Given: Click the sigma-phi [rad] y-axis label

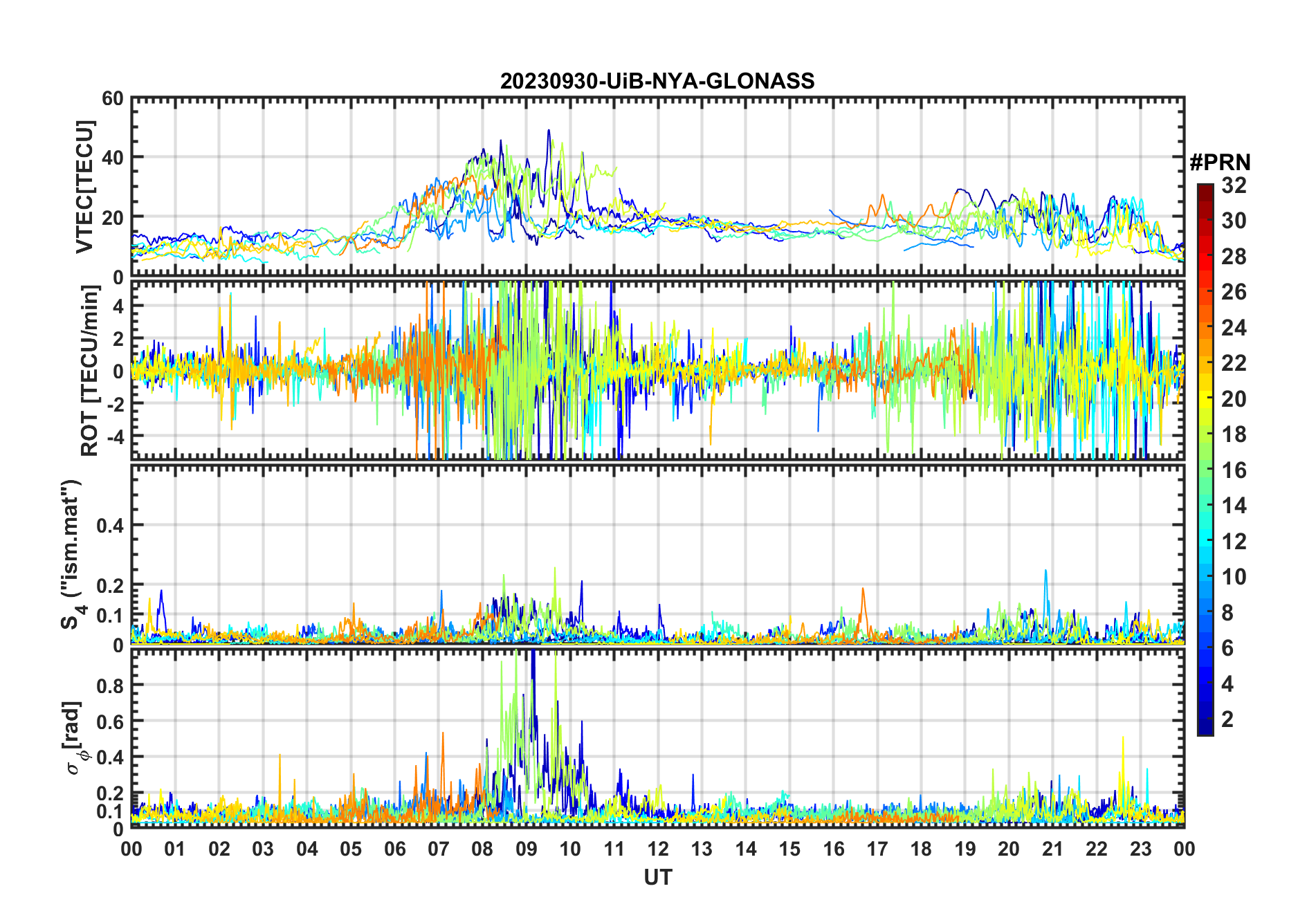Looking at the screenshot, I should tap(75, 737).
